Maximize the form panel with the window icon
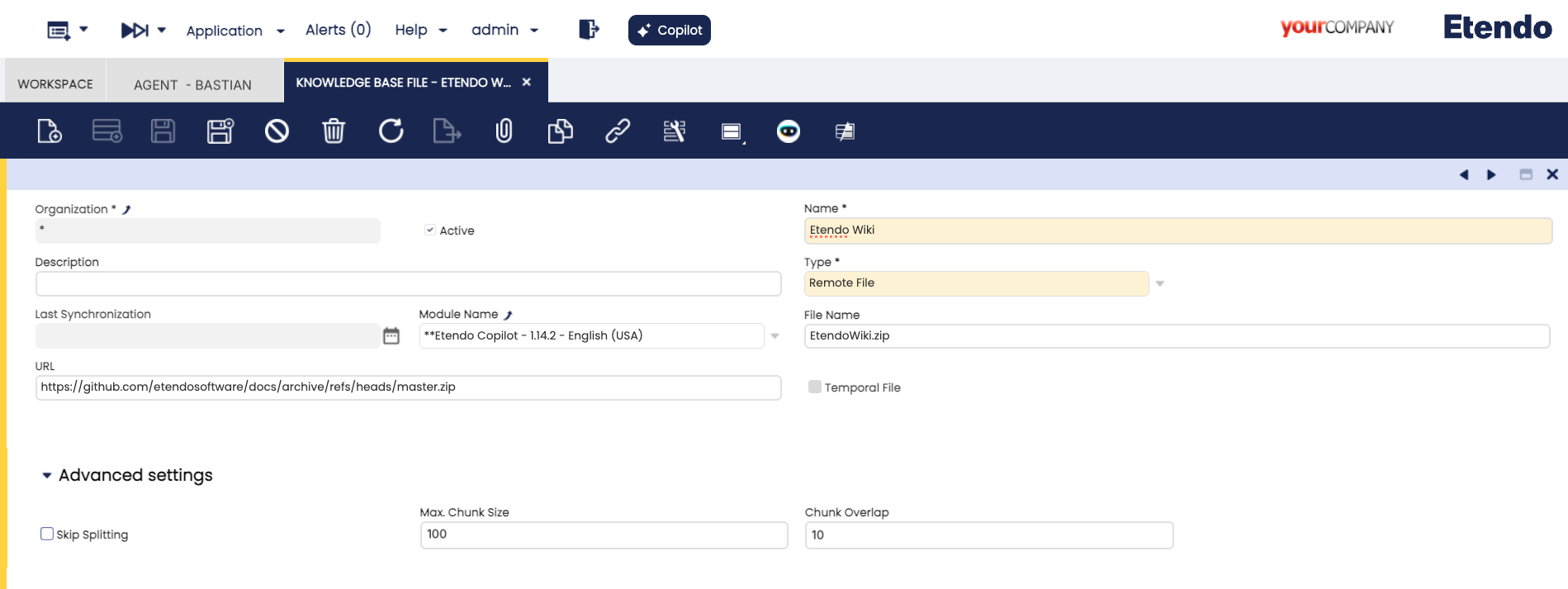This screenshot has width=1568, height=589. pos(1526,174)
